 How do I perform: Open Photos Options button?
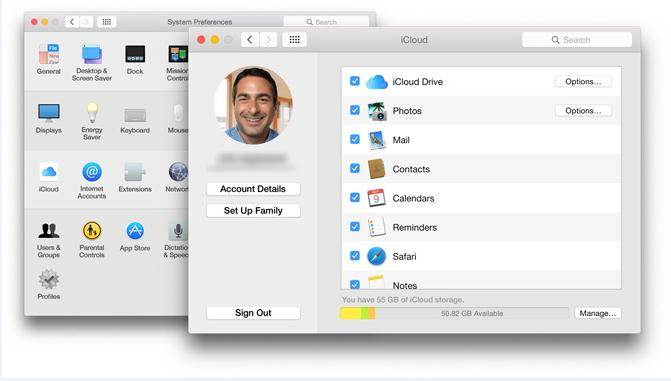(583, 110)
